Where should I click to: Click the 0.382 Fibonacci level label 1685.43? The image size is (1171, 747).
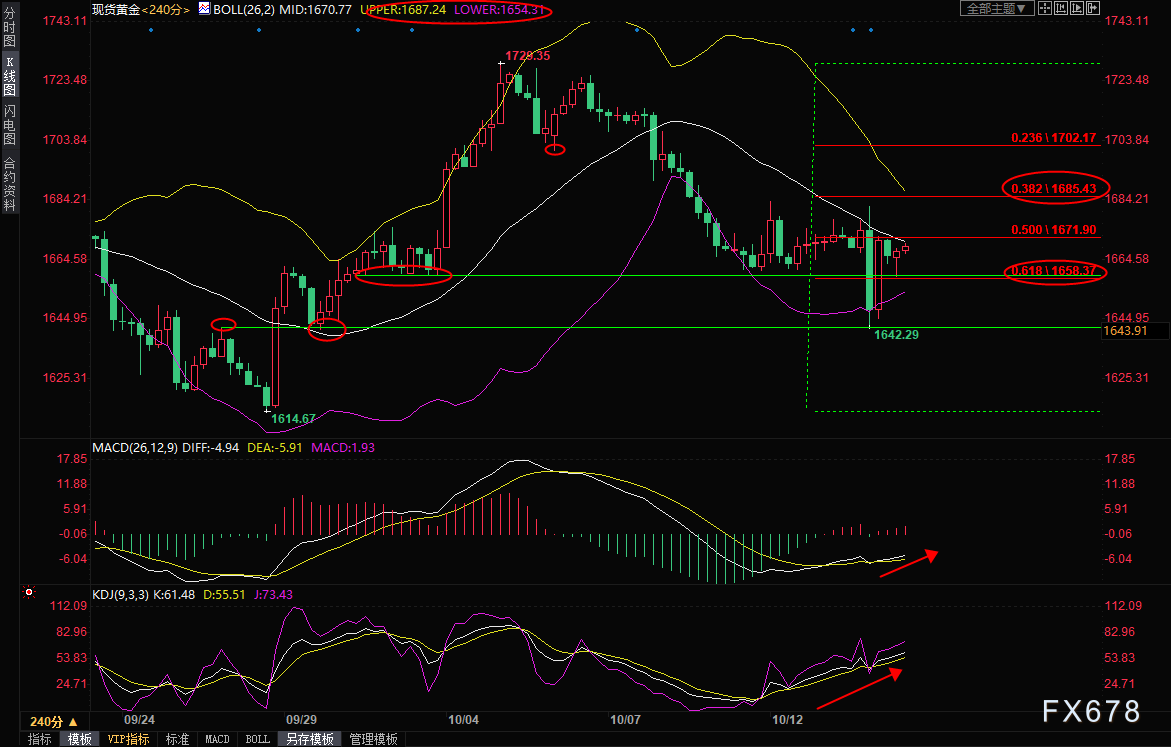point(1053,188)
